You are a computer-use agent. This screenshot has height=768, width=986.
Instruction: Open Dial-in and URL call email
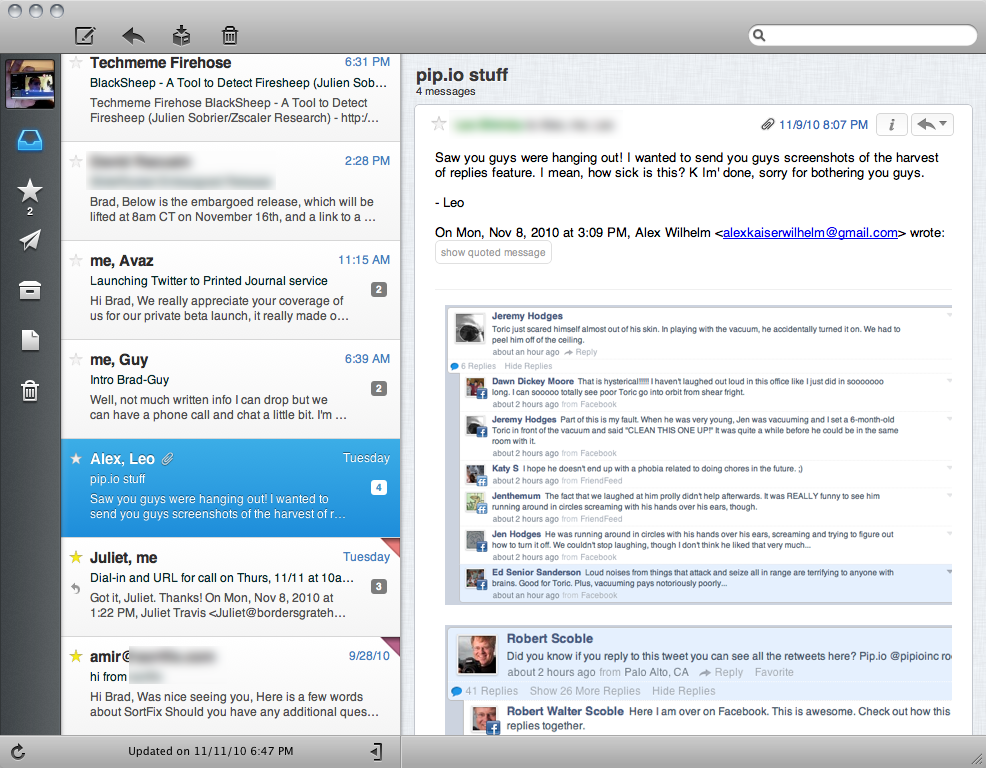click(x=231, y=587)
